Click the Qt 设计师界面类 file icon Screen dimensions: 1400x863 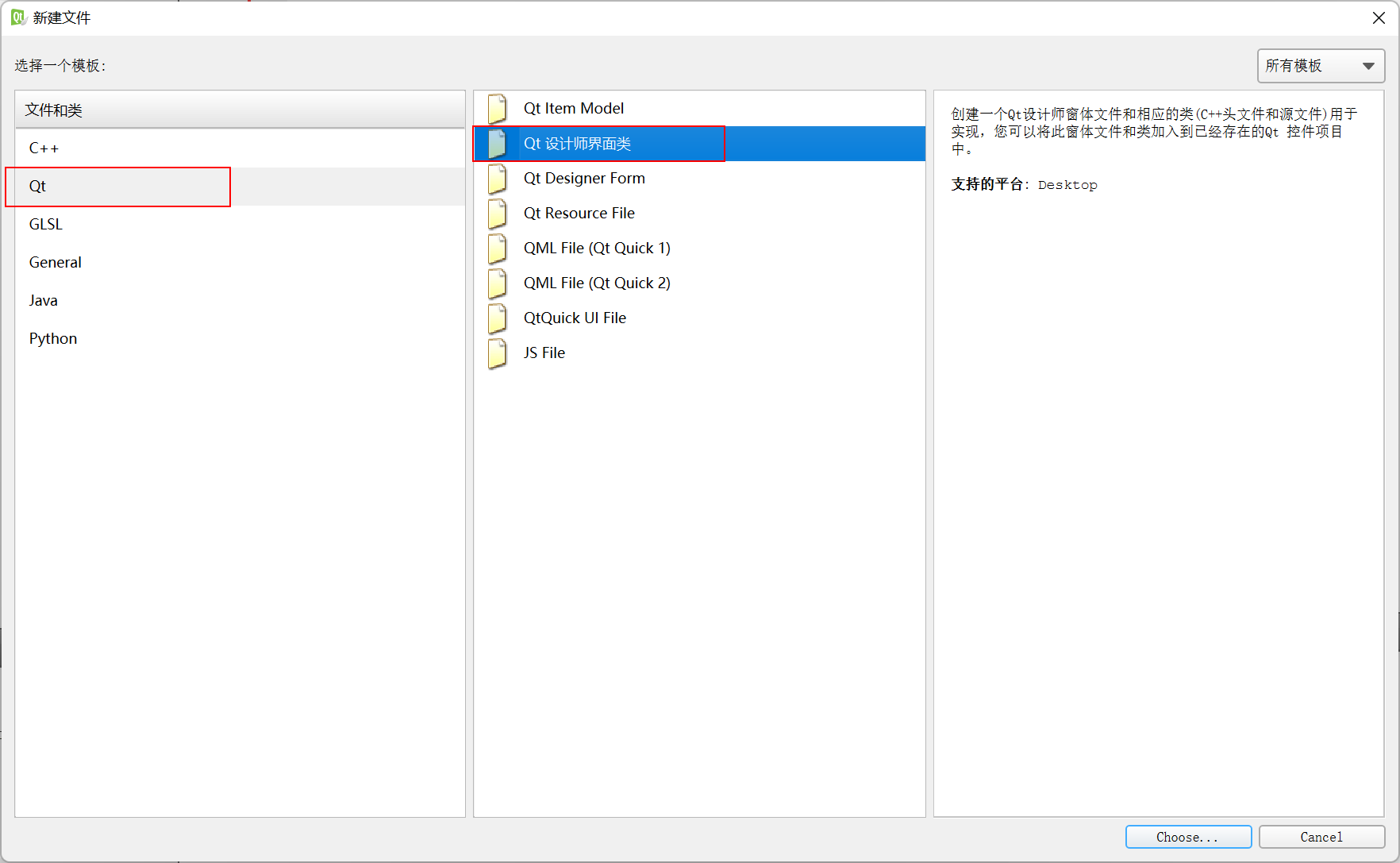498,144
